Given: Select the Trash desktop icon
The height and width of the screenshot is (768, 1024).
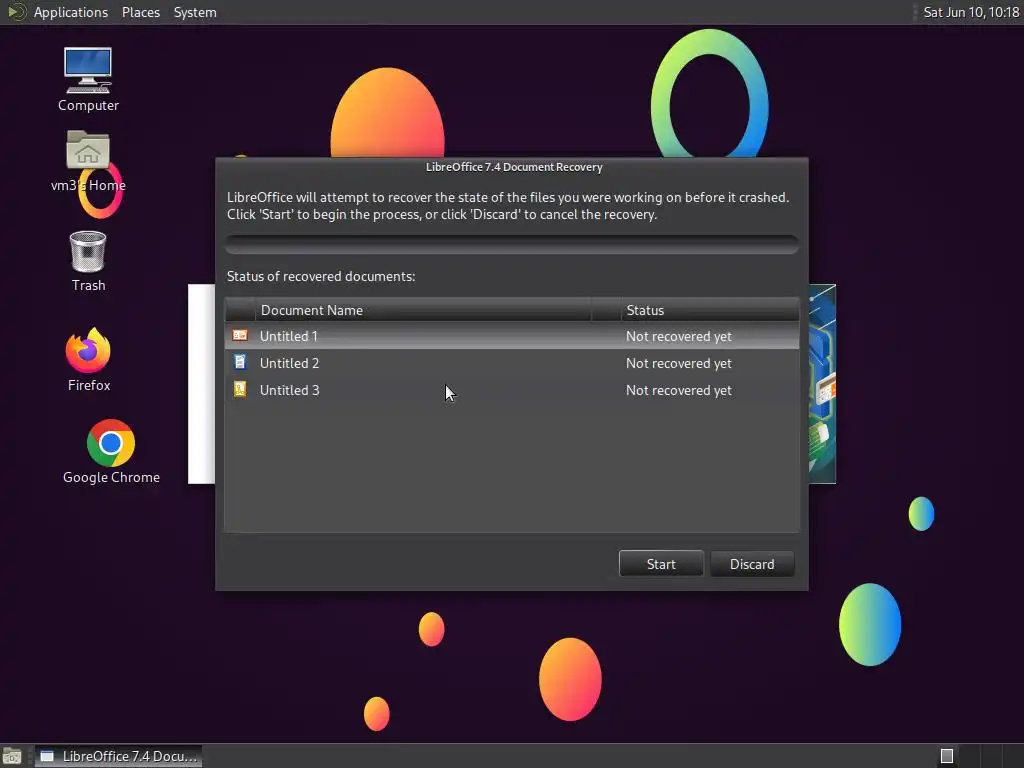Looking at the screenshot, I should pyautogui.click(x=88, y=261).
